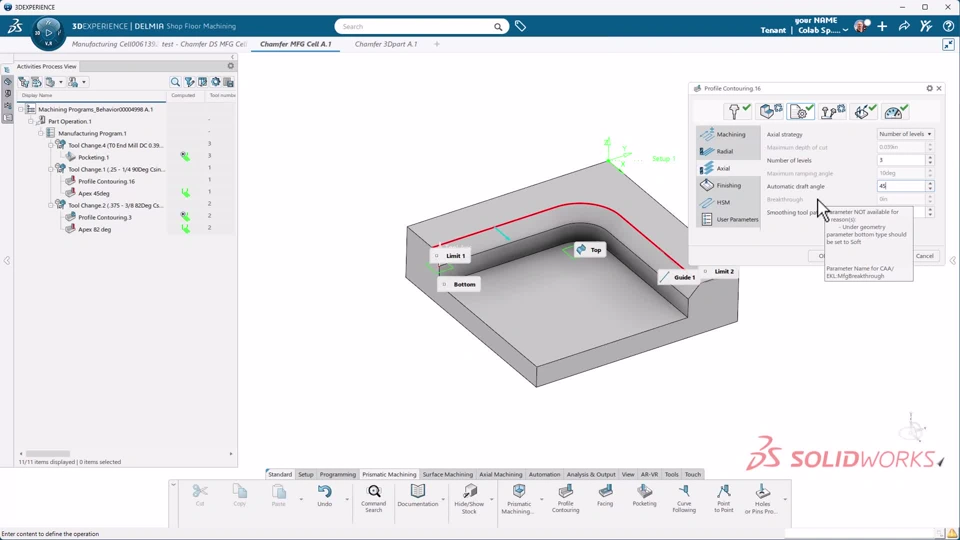Open the Axial strategy dropdown
Image resolution: width=960 pixels, height=540 pixels.
905,134
